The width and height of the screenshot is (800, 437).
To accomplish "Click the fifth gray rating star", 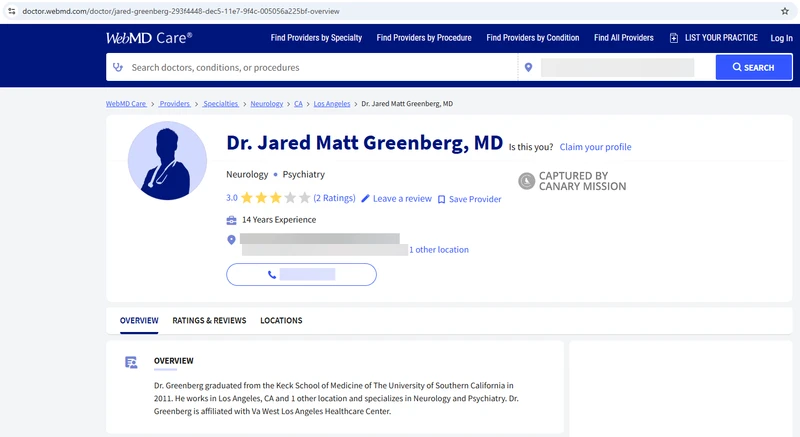I will pos(305,198).
